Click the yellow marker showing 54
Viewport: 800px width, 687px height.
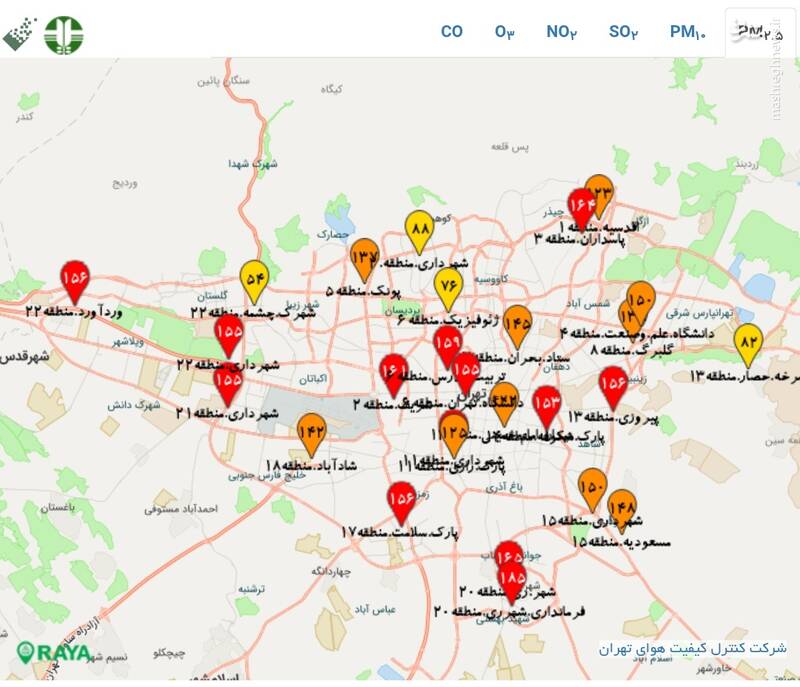click(255, 279)
